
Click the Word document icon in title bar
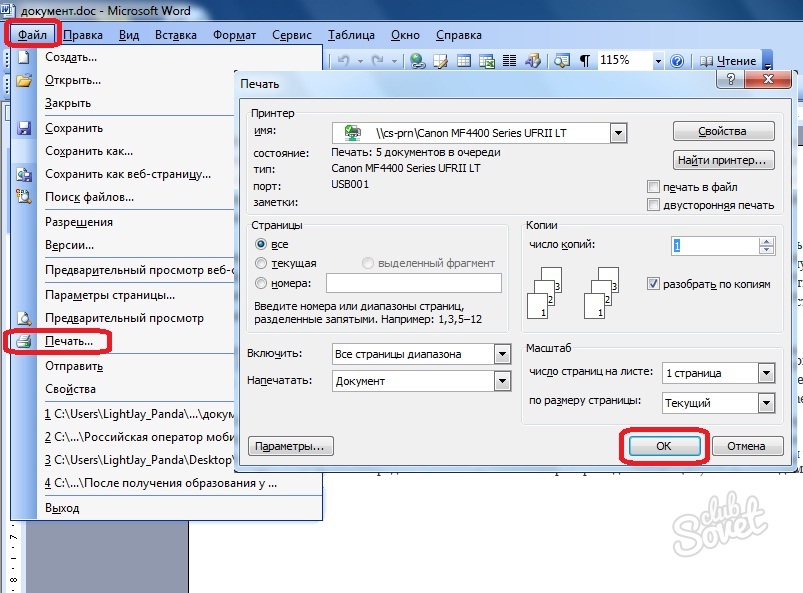[9, 9]
